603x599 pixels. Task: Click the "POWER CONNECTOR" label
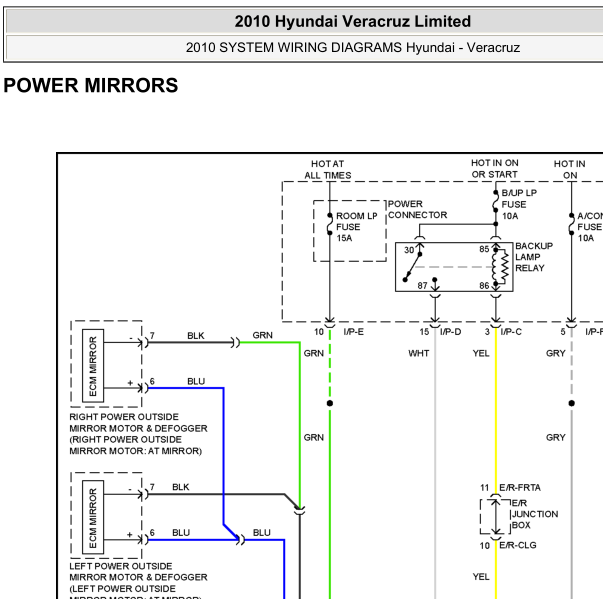417,210
